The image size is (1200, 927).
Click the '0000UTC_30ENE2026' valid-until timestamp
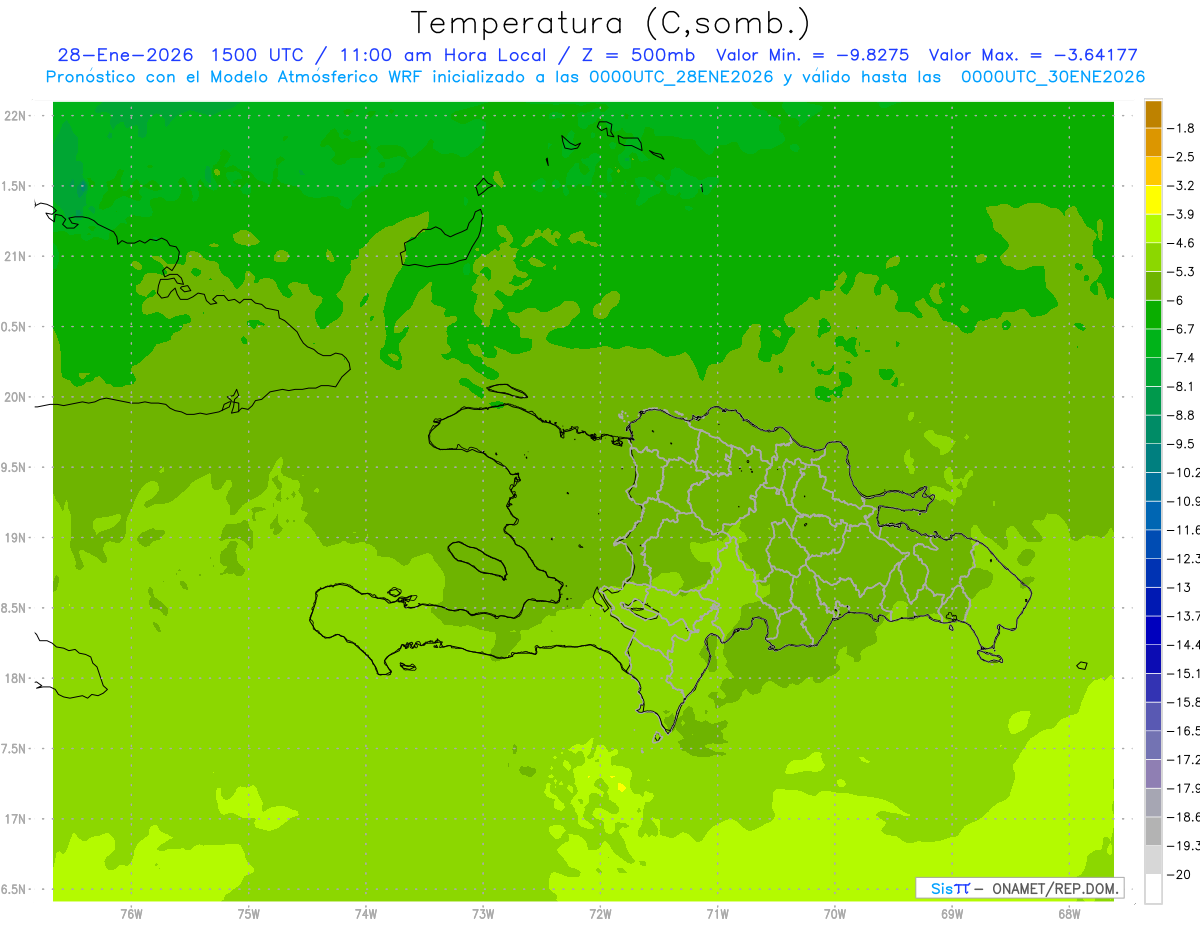click(x=1053, y=77)
